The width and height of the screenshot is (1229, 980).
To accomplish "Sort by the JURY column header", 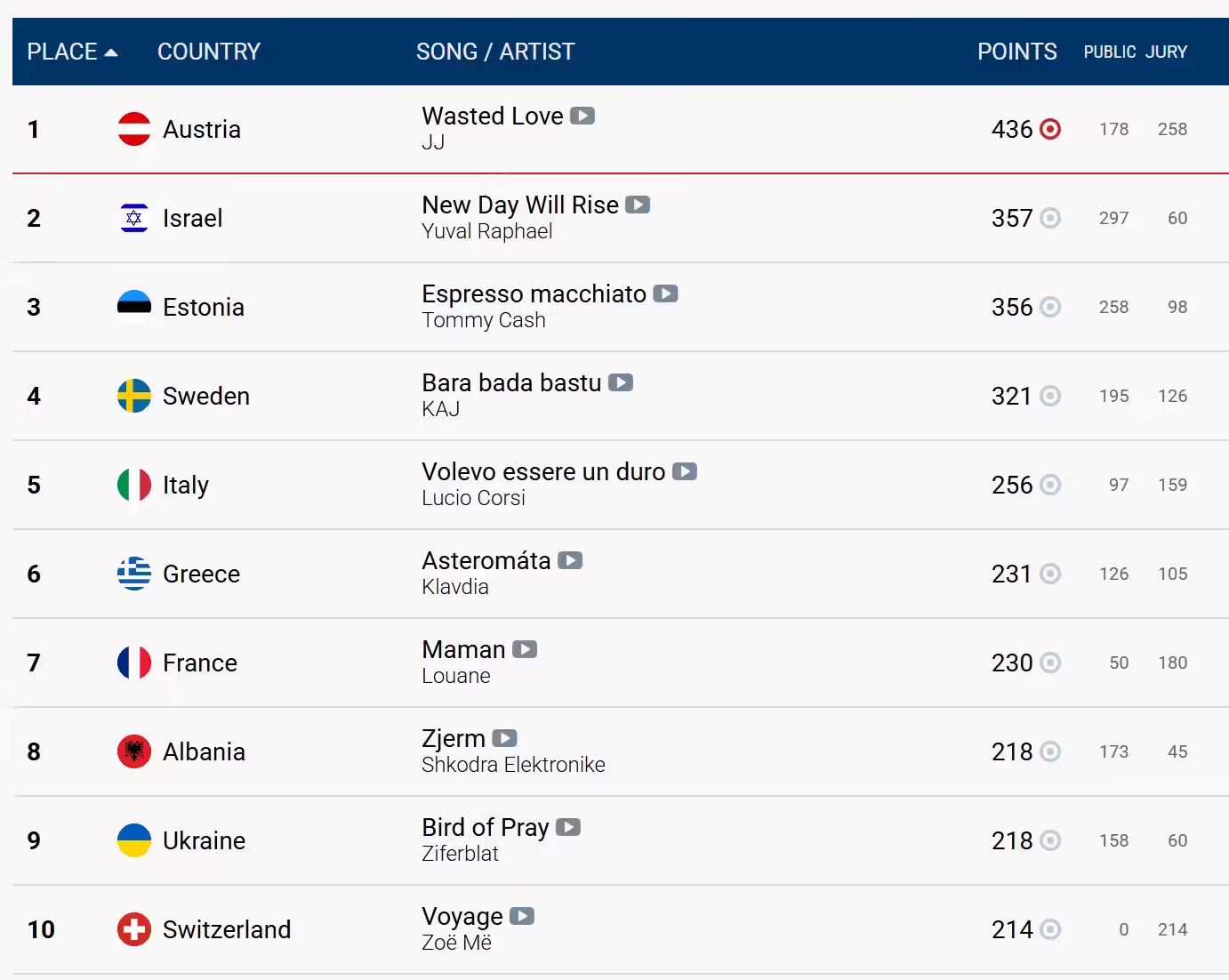I will [1167, 52].
